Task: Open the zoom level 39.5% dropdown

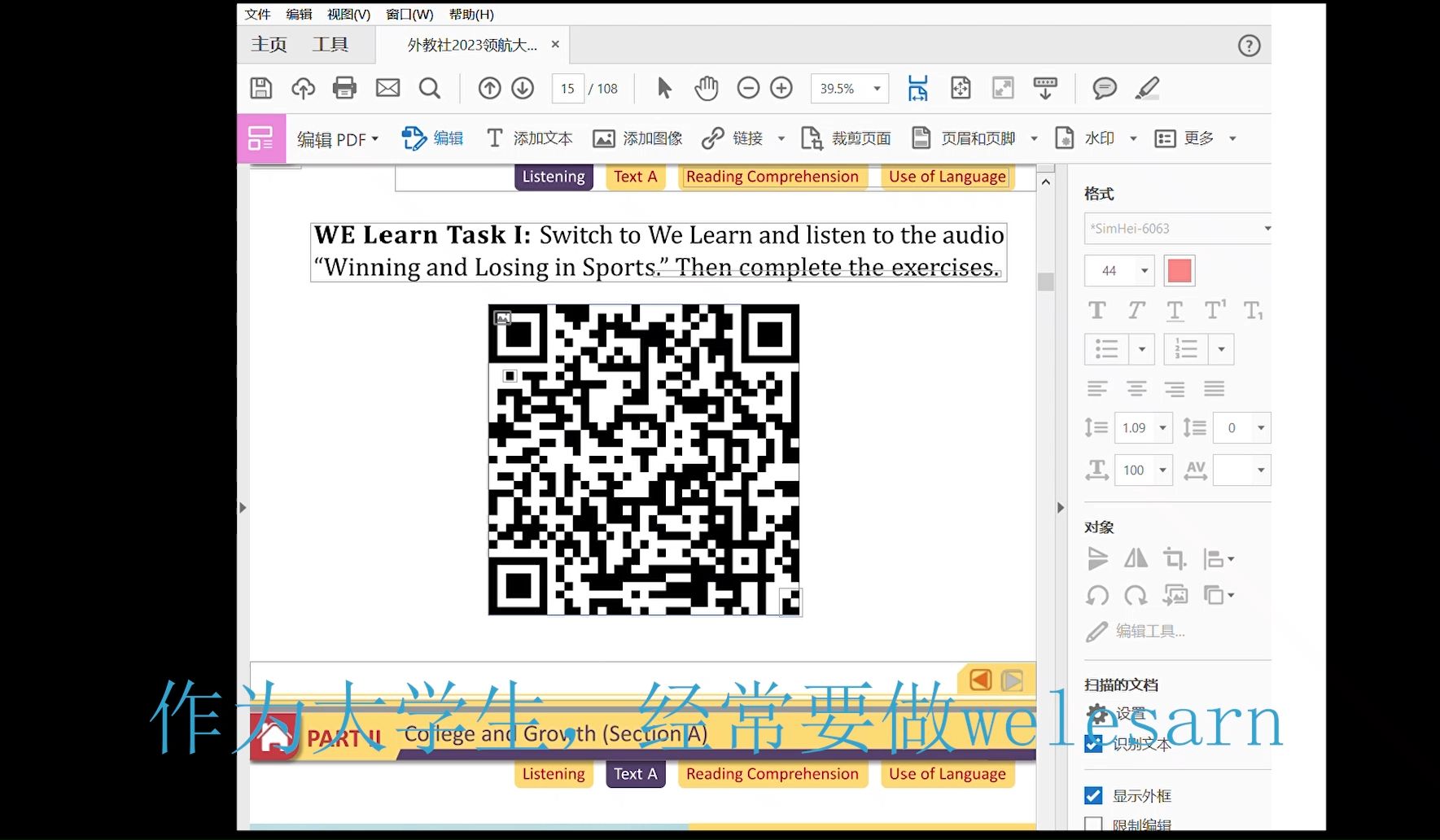Action: coord(877,88)
